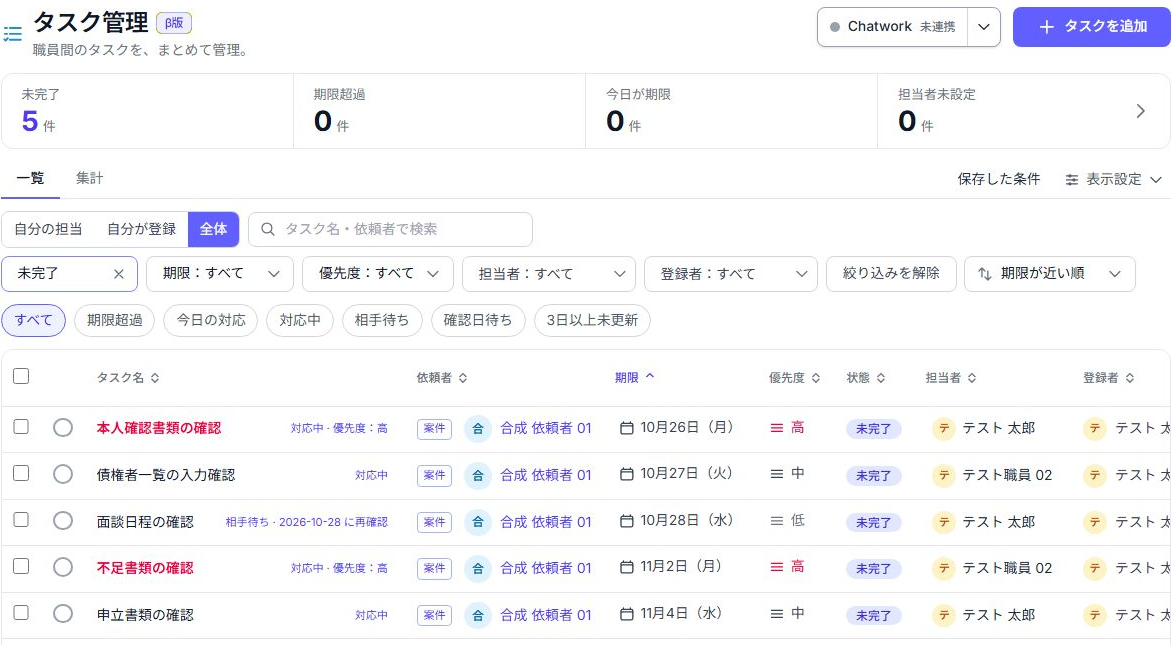1172x645 pixels.
Task: Open the 未完了 5件 summary card
Action: [147, 111]
